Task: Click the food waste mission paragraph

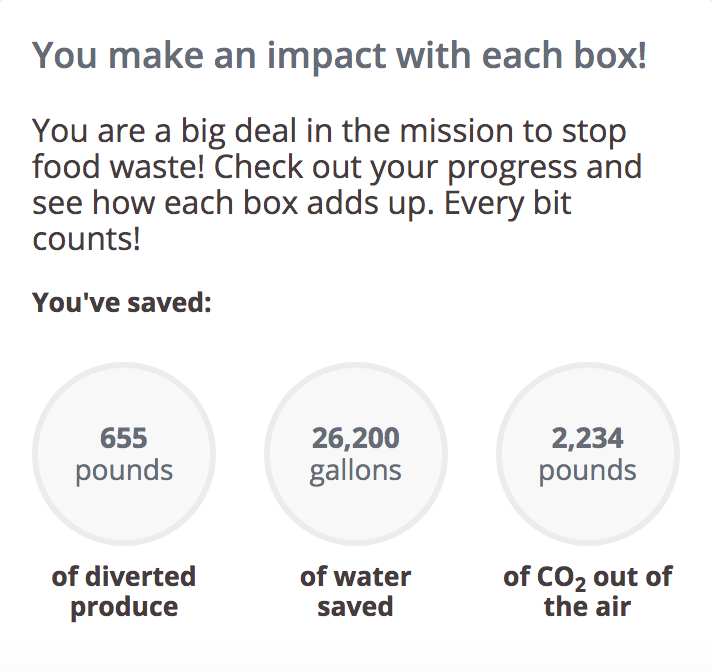Action: (x=337, y=185)
